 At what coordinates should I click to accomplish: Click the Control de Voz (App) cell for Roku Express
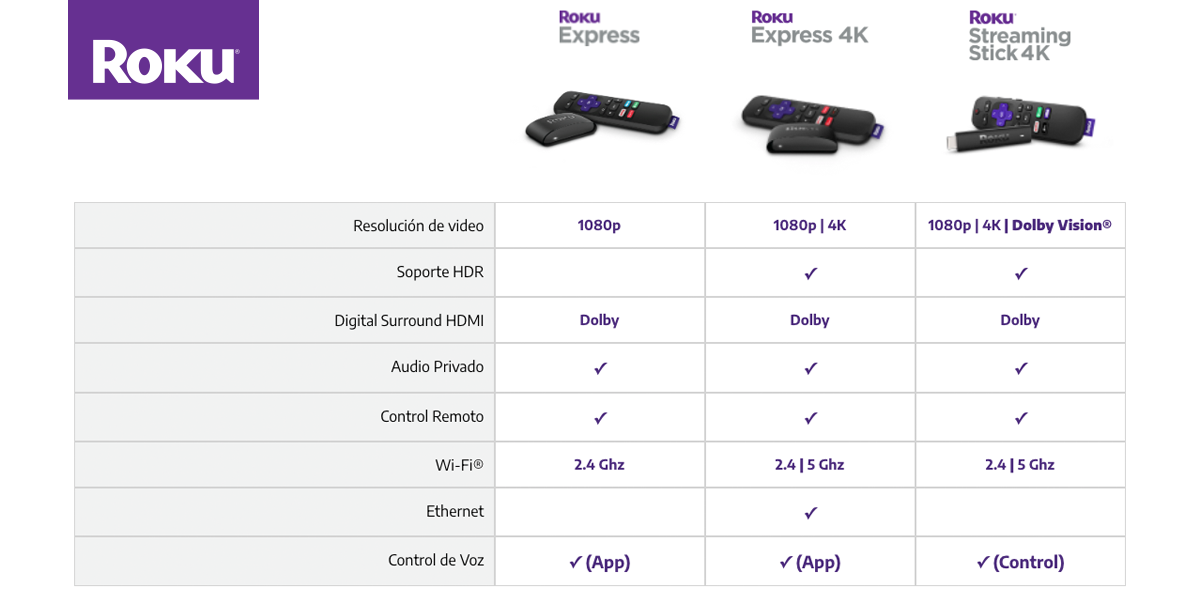tap(600, 562)
